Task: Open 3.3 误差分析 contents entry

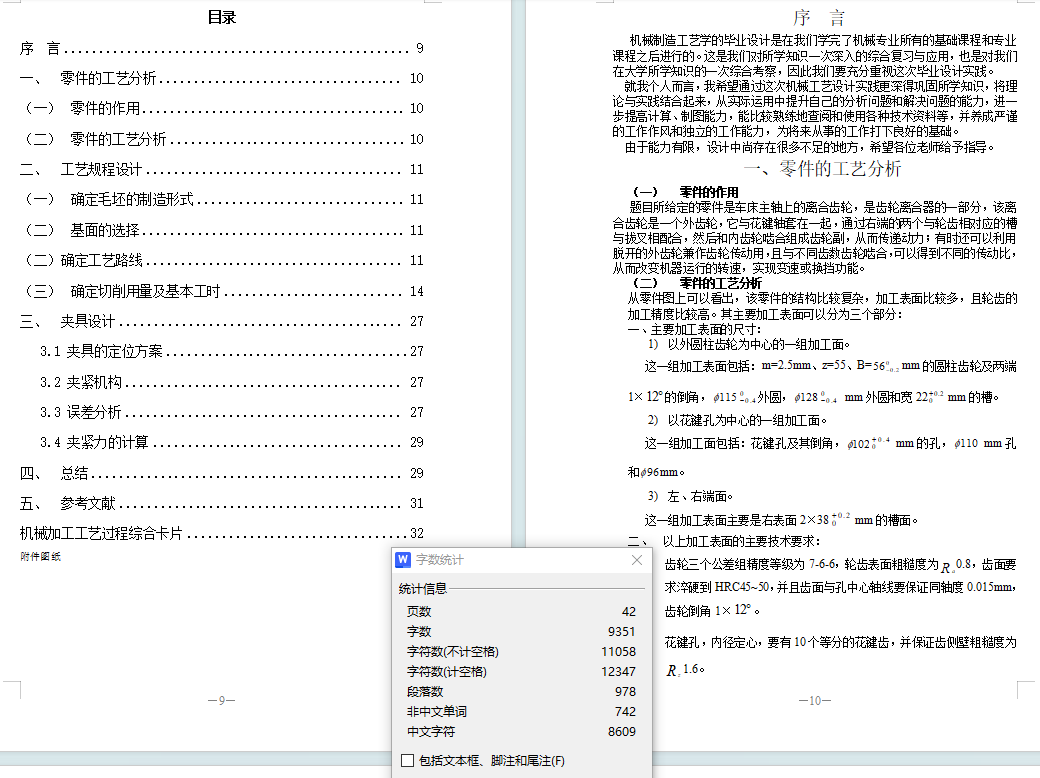Action: [x=231, y=412]
